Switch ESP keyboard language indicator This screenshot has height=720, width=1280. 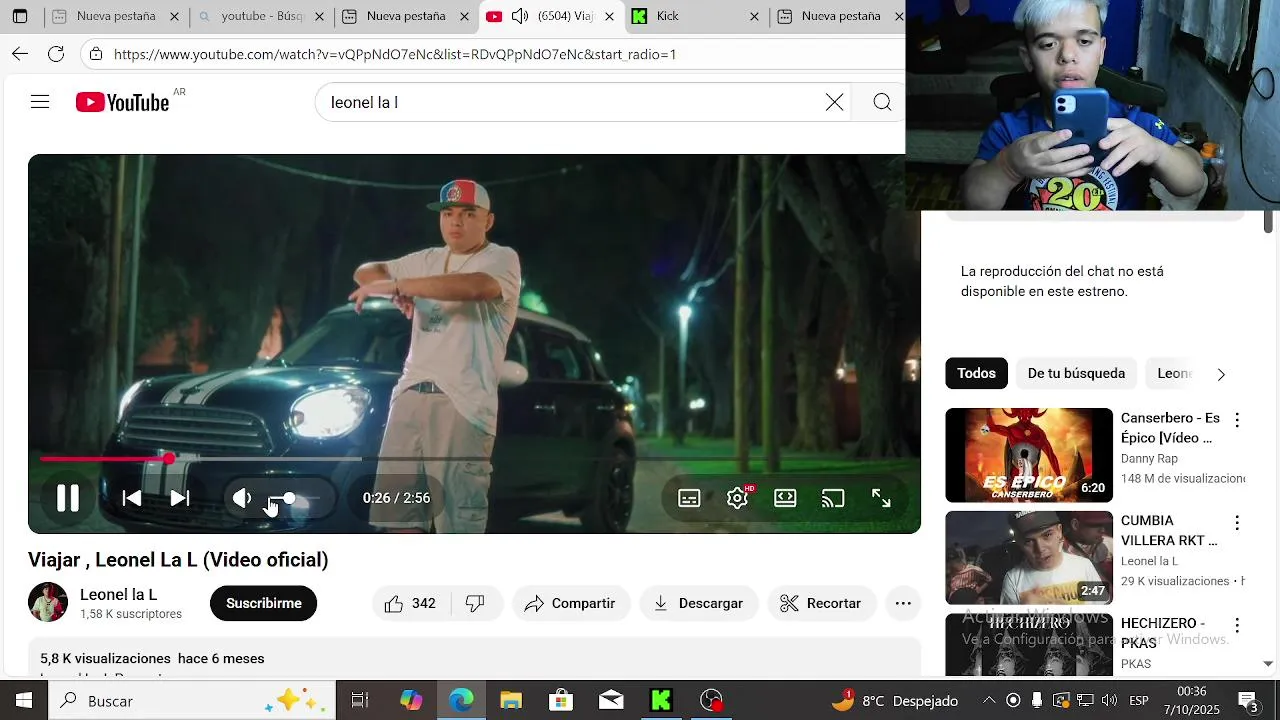(x=1139, y=701)
